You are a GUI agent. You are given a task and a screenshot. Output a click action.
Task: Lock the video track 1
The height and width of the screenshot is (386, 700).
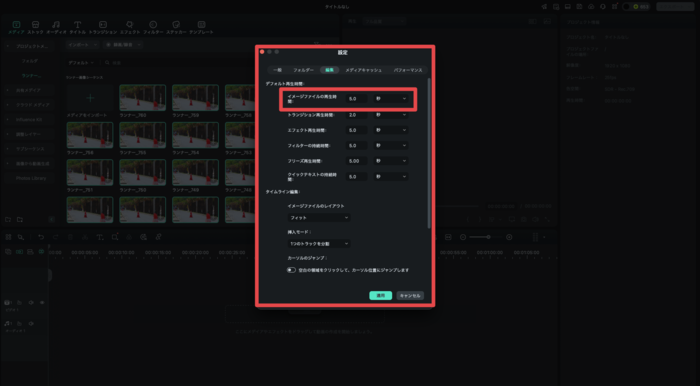20,303
